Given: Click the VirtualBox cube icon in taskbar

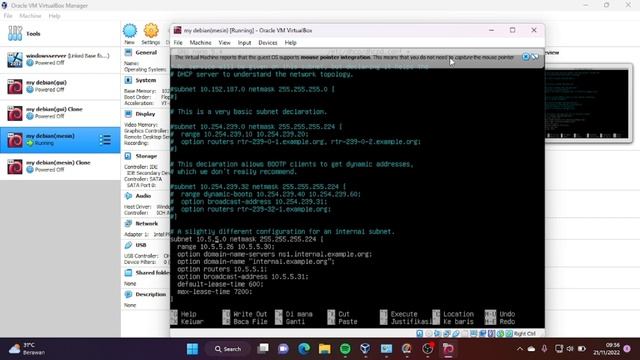Looking at the screenshot, I should point(365,349).
